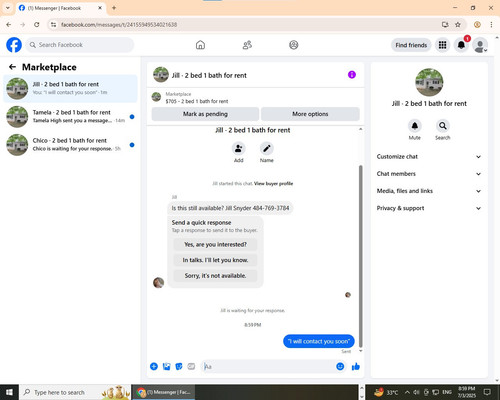The image size is (500, 400).
Task: Send quick reply Sorry, it's not available.
Action: click(215, 276)
